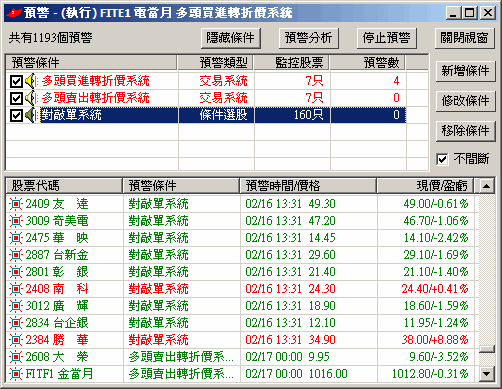This screenshot has width=502, height=389.
Task: Uncheck the 不間斷 checkbox
Action: tap(442, 159)
